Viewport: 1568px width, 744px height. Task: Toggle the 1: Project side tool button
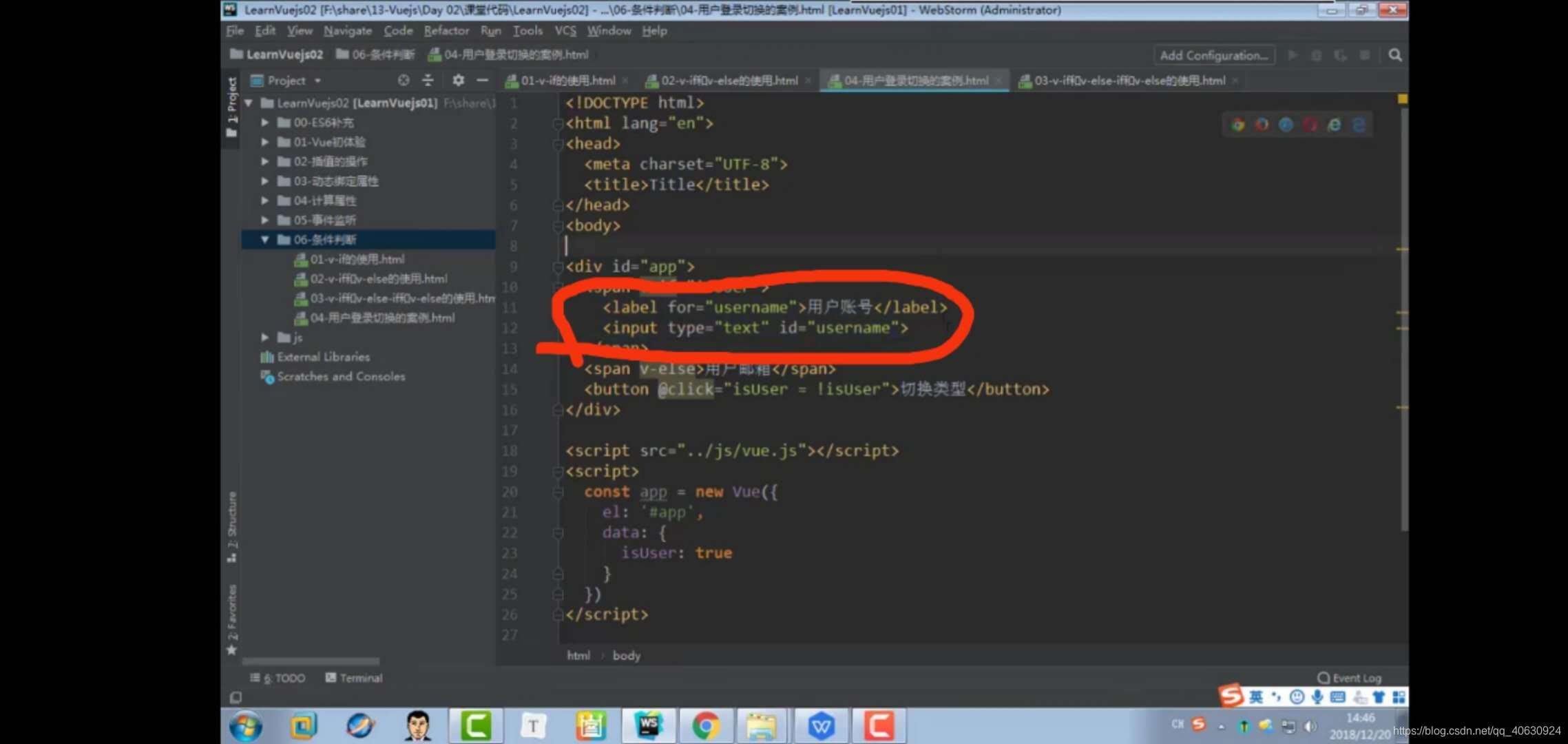point(232,107)
